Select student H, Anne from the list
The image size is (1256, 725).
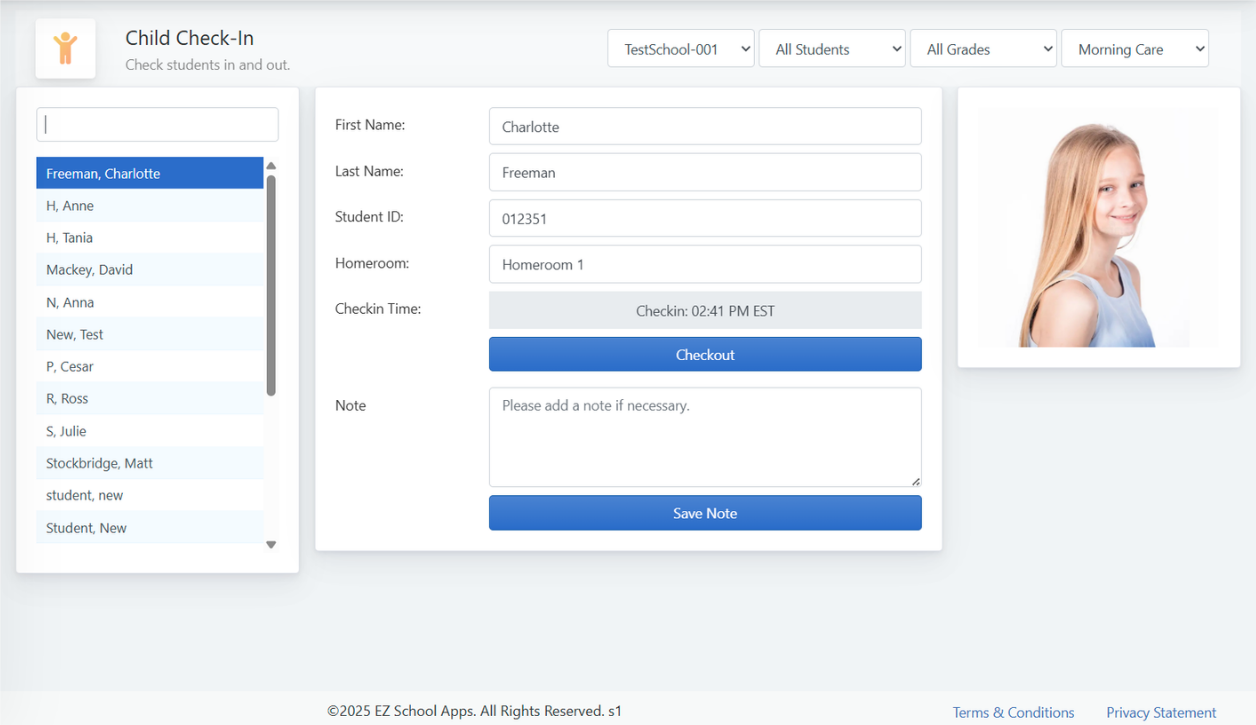(150, 205)
